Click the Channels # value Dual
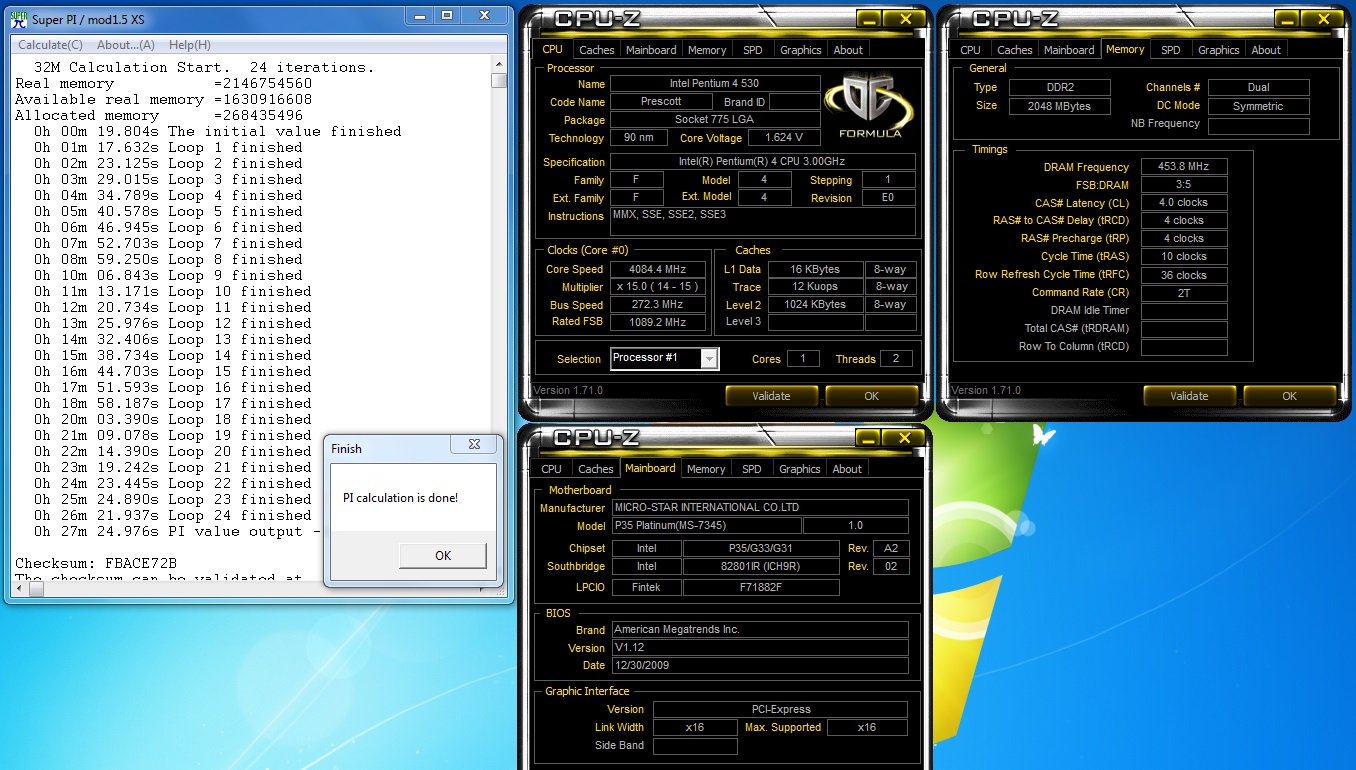The image size is (1356, 770). pyautogui.click(x=1258, y=87)
